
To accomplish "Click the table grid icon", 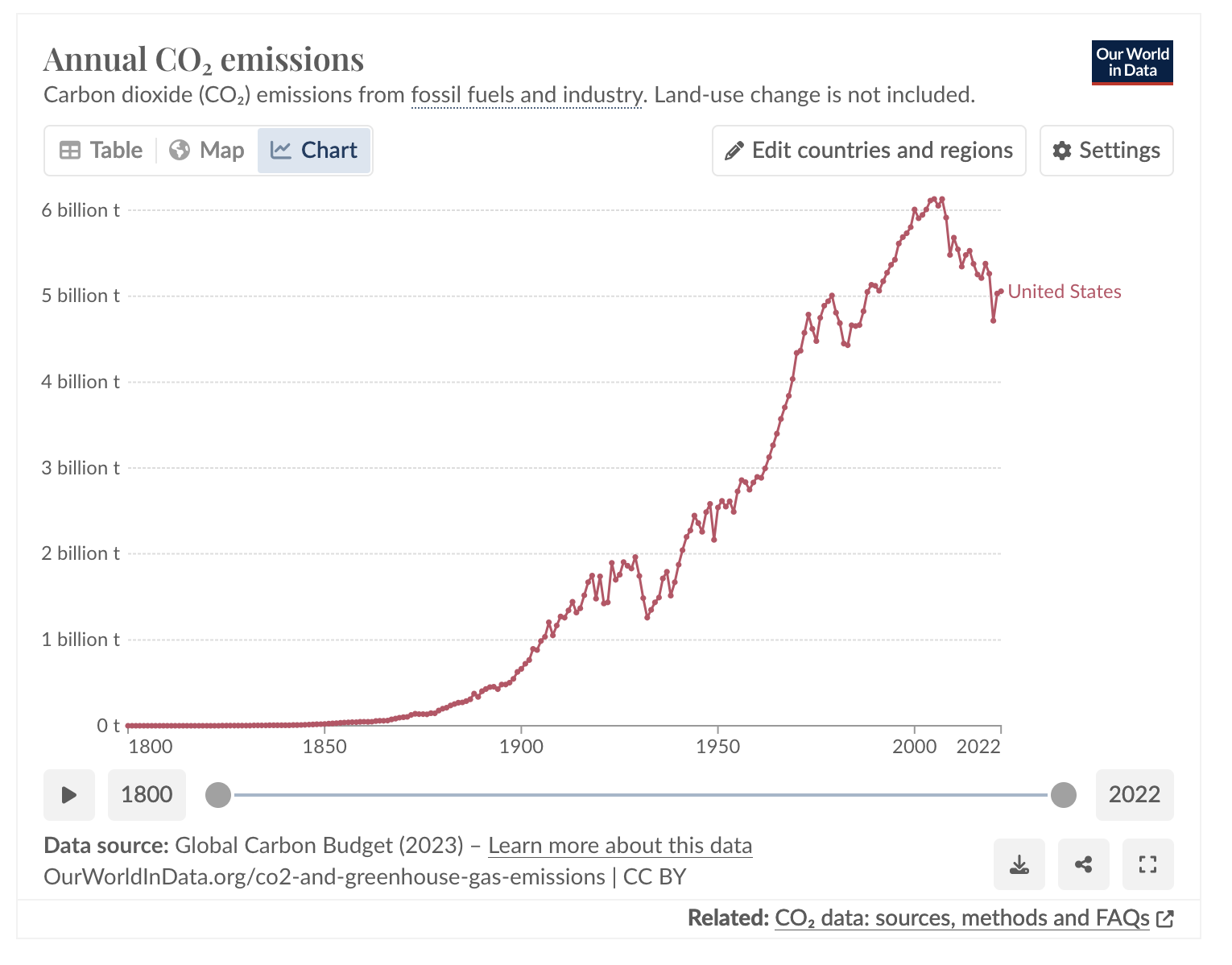I will [x=70, y=150].
